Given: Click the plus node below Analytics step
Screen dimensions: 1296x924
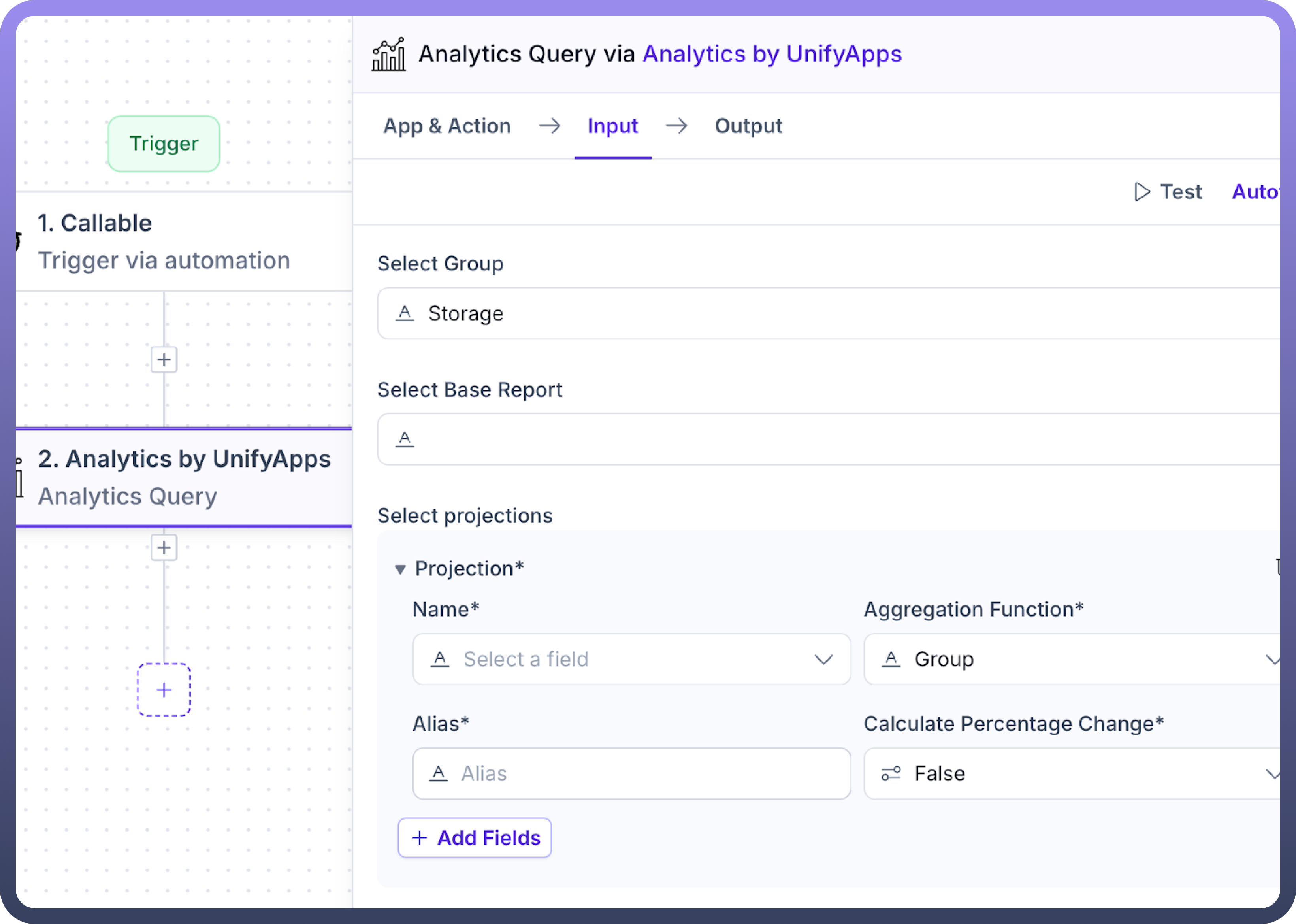Looking at the screenshot, I should point(164,547).
